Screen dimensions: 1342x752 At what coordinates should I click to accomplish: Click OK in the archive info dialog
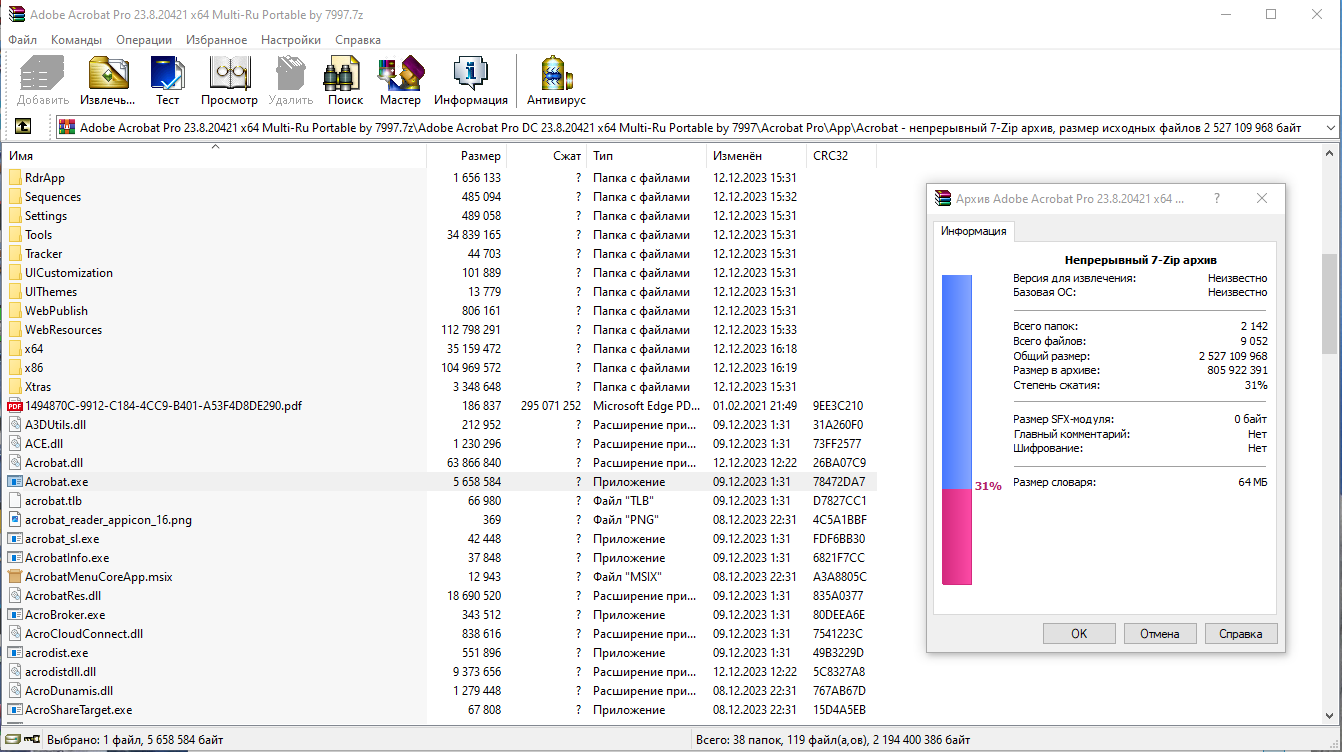pyautogui.click(x=1079, y=633)
